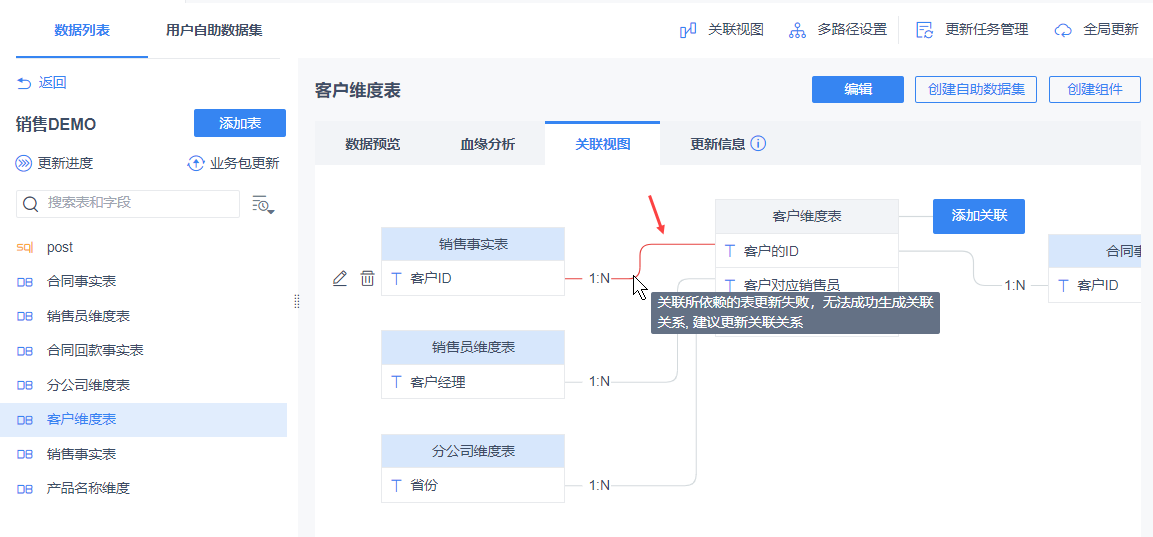Screen dimensions: 1153x537
Task: Switch to the 用户自助数据集 tab
Action: [x=214, y=30]
